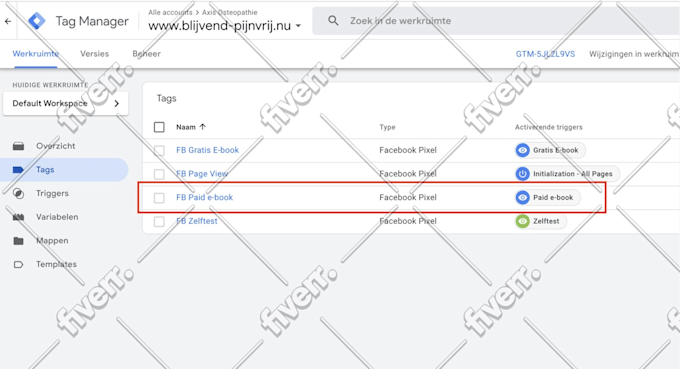Click the Variabelen sidebar icon

pos(18,217)
